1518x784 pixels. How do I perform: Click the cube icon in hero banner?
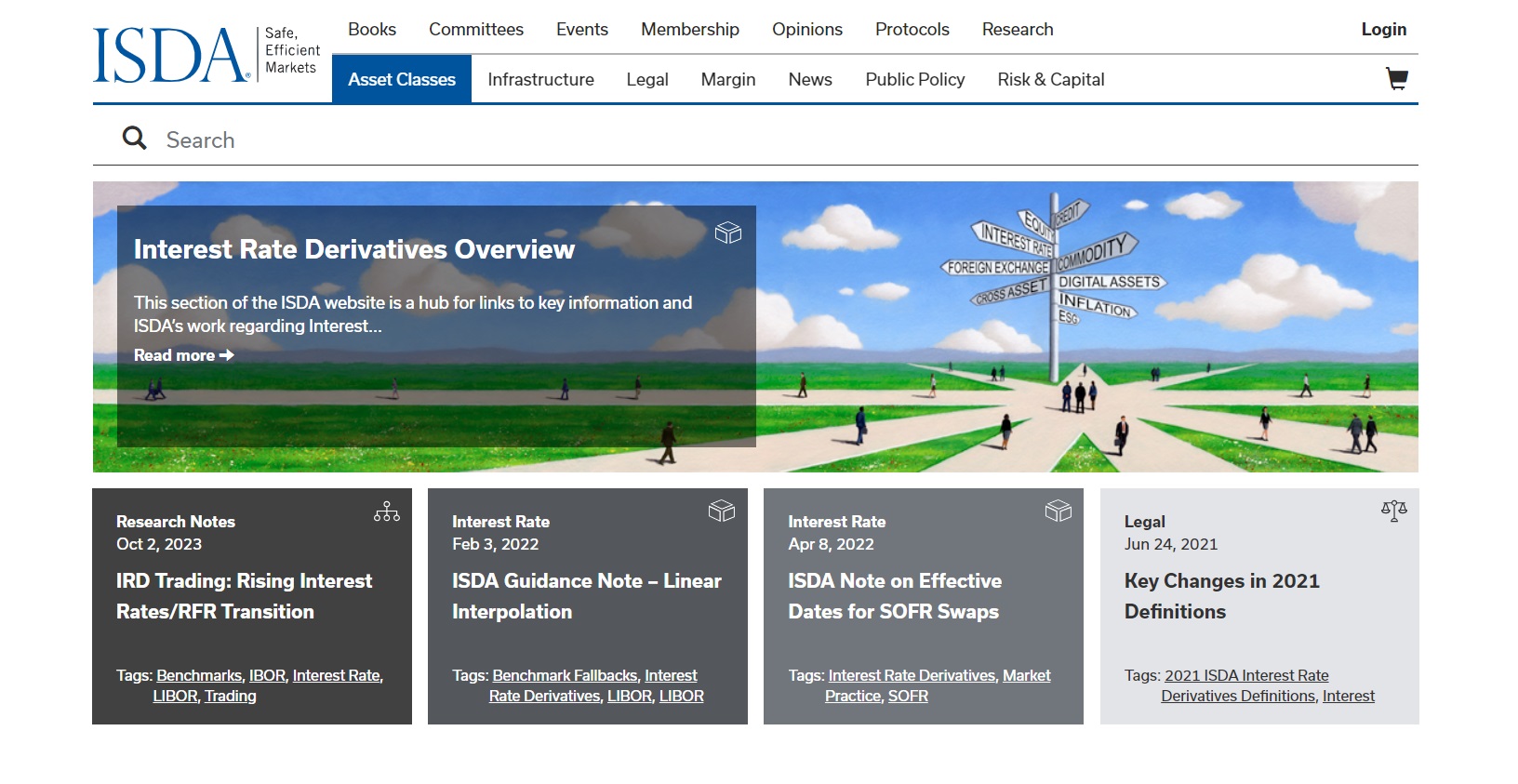coord(727,233)
